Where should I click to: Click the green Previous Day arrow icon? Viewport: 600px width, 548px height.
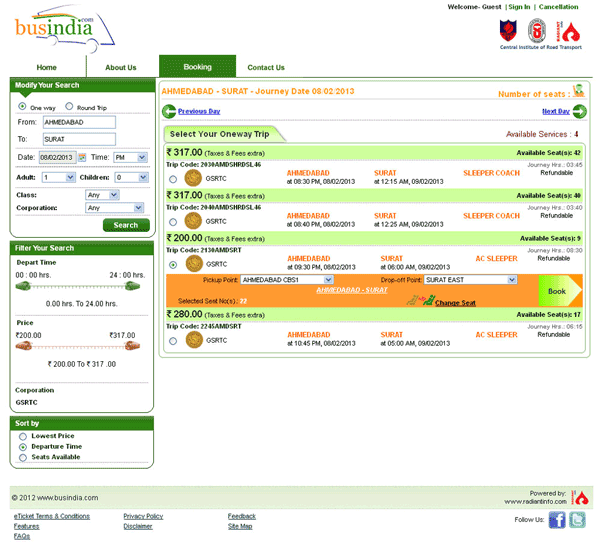tap(169, 111)
